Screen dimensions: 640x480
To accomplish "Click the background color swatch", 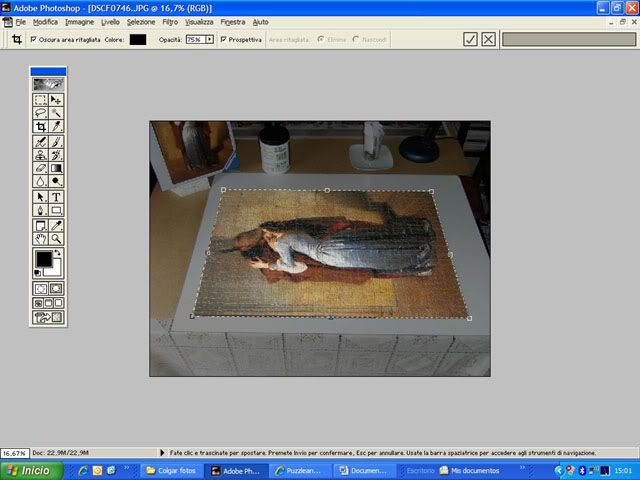I will coord(56,269).
